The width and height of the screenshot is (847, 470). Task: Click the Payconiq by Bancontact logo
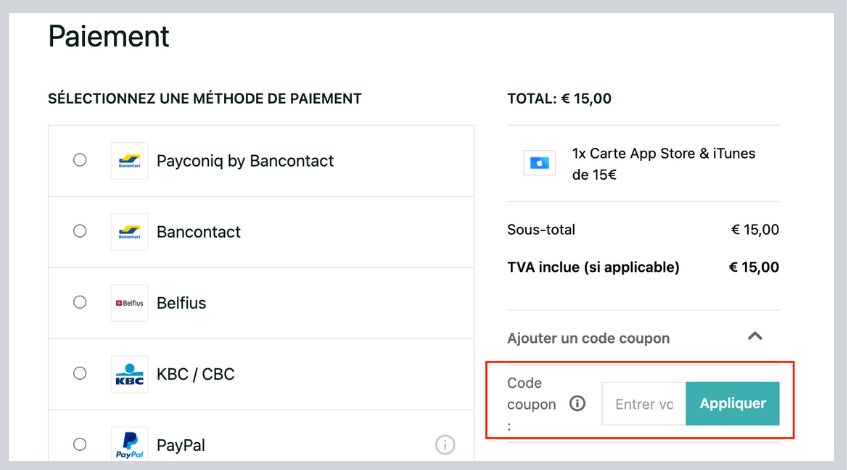(x=129, y=160)
